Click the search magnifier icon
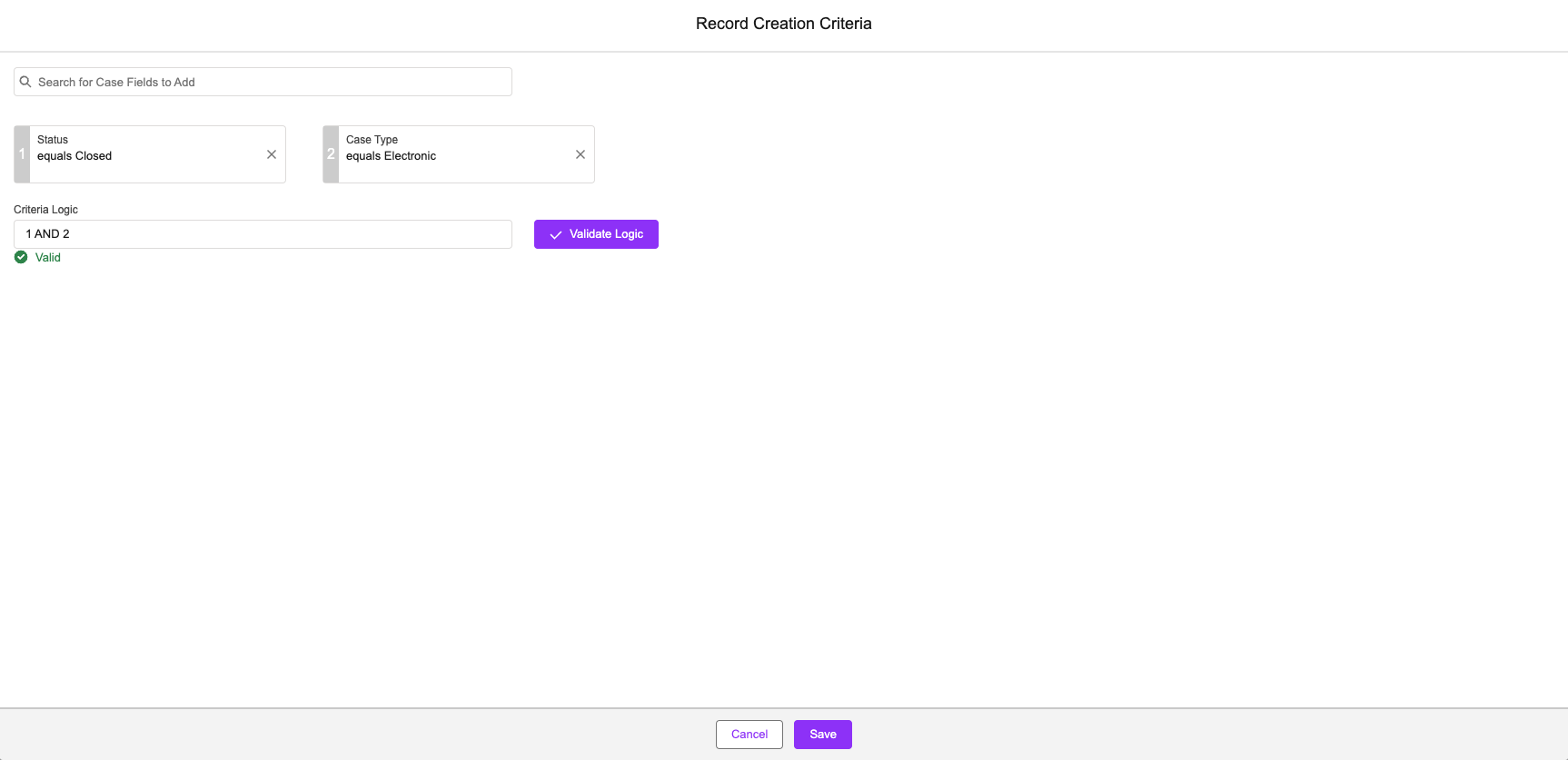Image resolution: width=1568 pixels, height=760 pixels. [25, 82]
